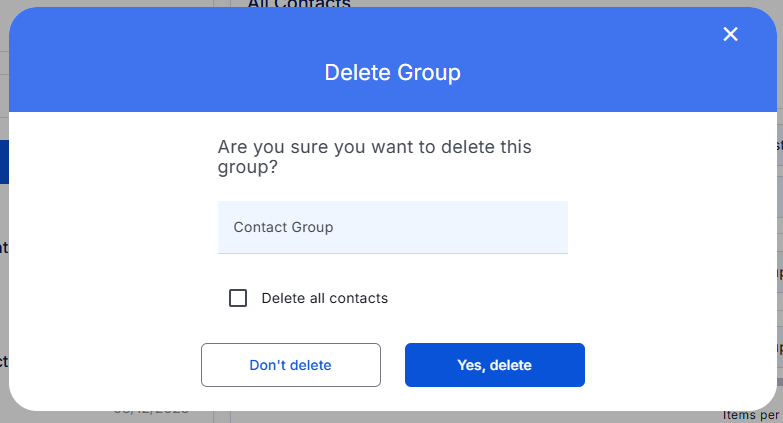783x423 pixels.
Task: Confirm with the Yes, delete button
Action: point(494,365)
